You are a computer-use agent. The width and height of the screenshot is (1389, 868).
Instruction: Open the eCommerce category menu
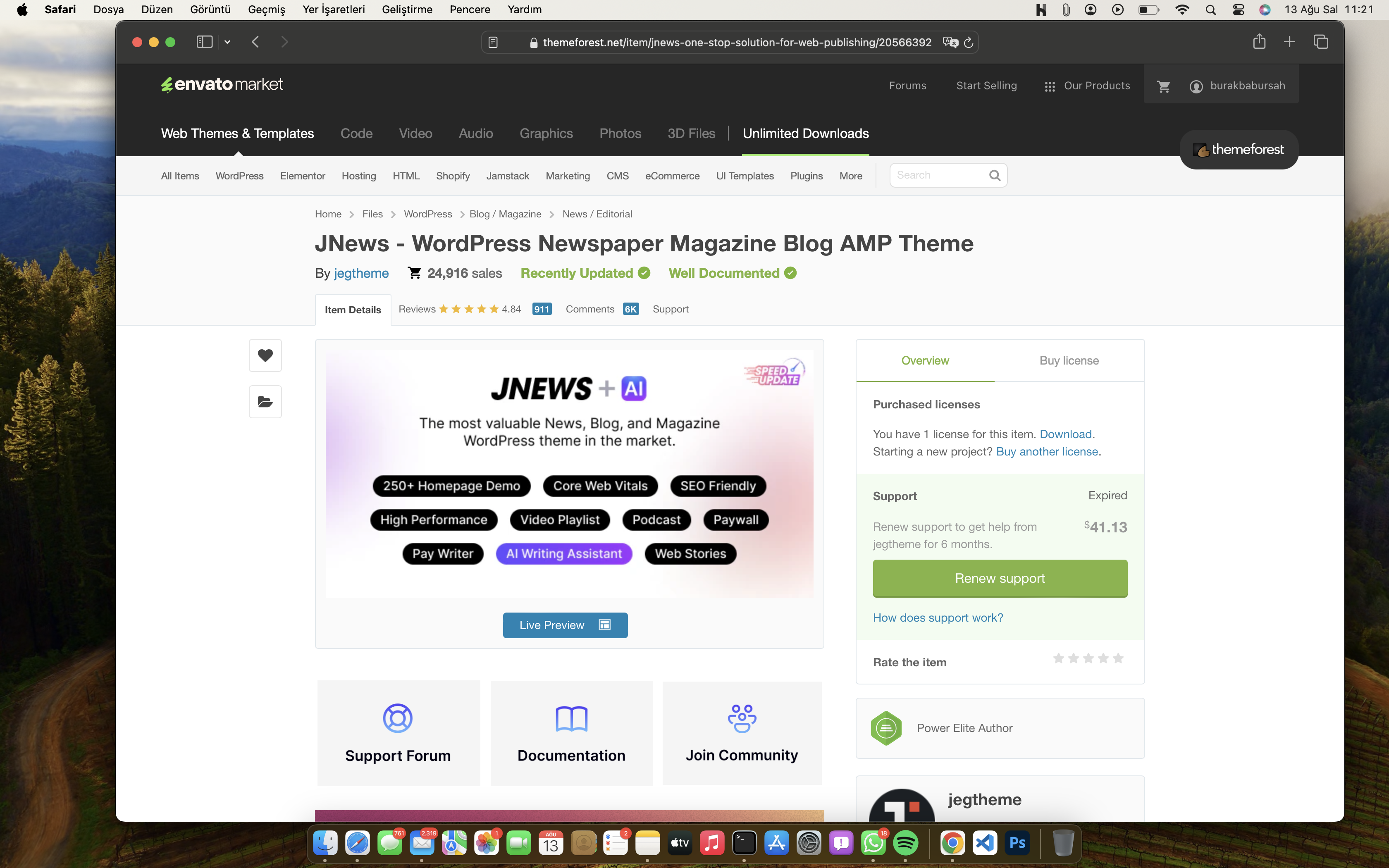(672, 176)
